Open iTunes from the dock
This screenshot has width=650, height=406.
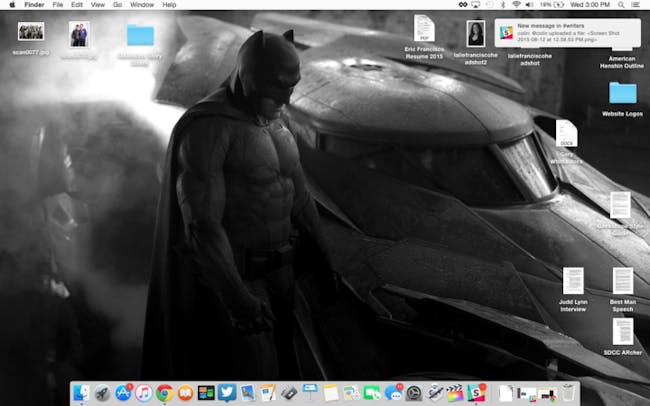(143, 393)
